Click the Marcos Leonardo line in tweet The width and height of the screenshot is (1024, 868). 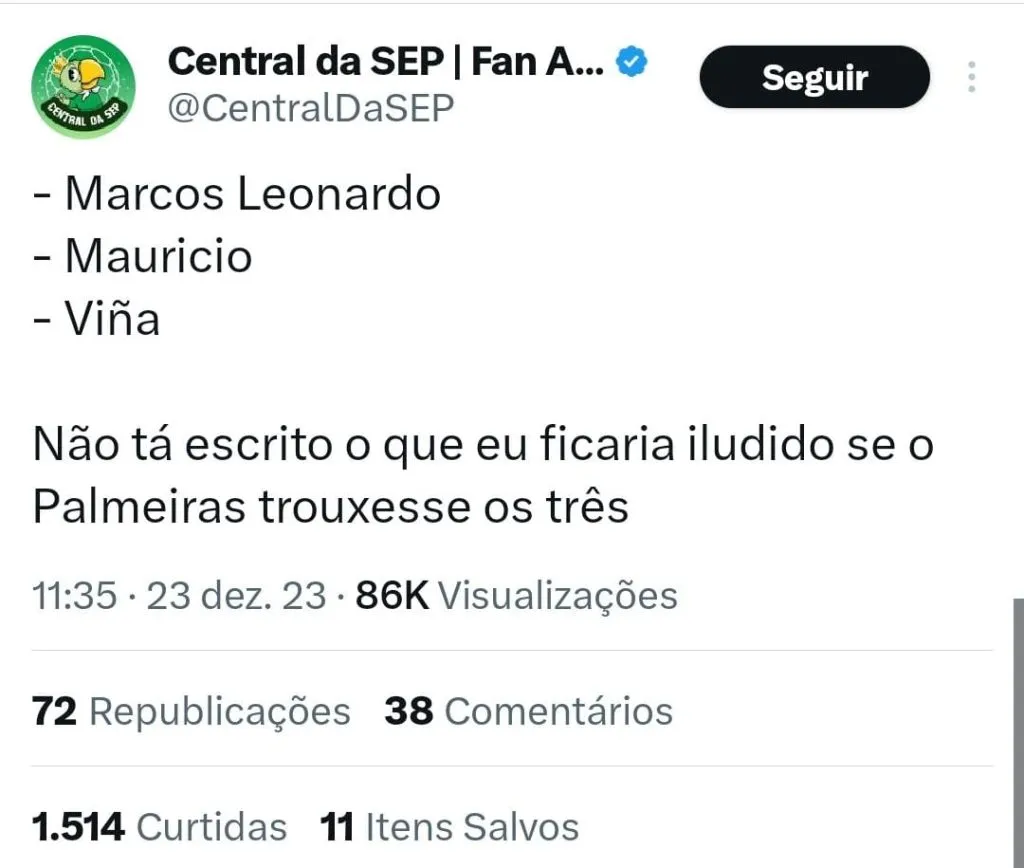[x=237, y=193]
